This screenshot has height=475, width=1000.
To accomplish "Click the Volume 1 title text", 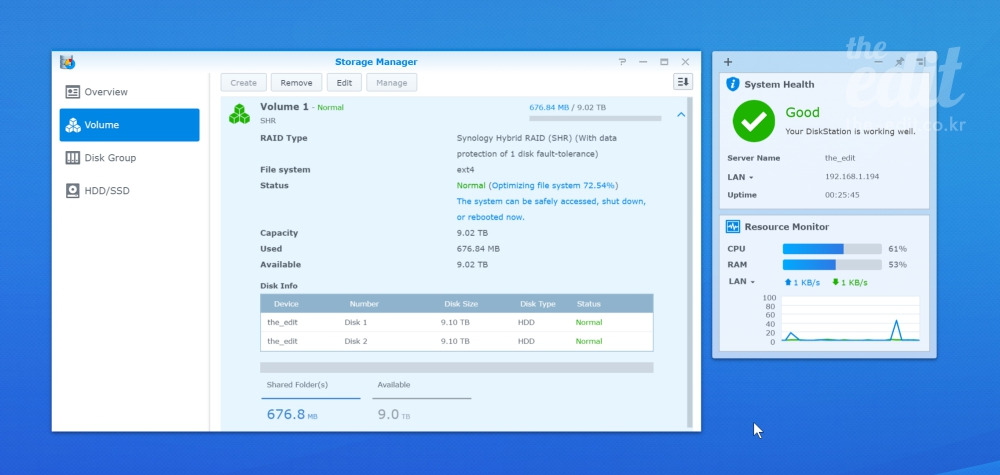I will (284, 106).
